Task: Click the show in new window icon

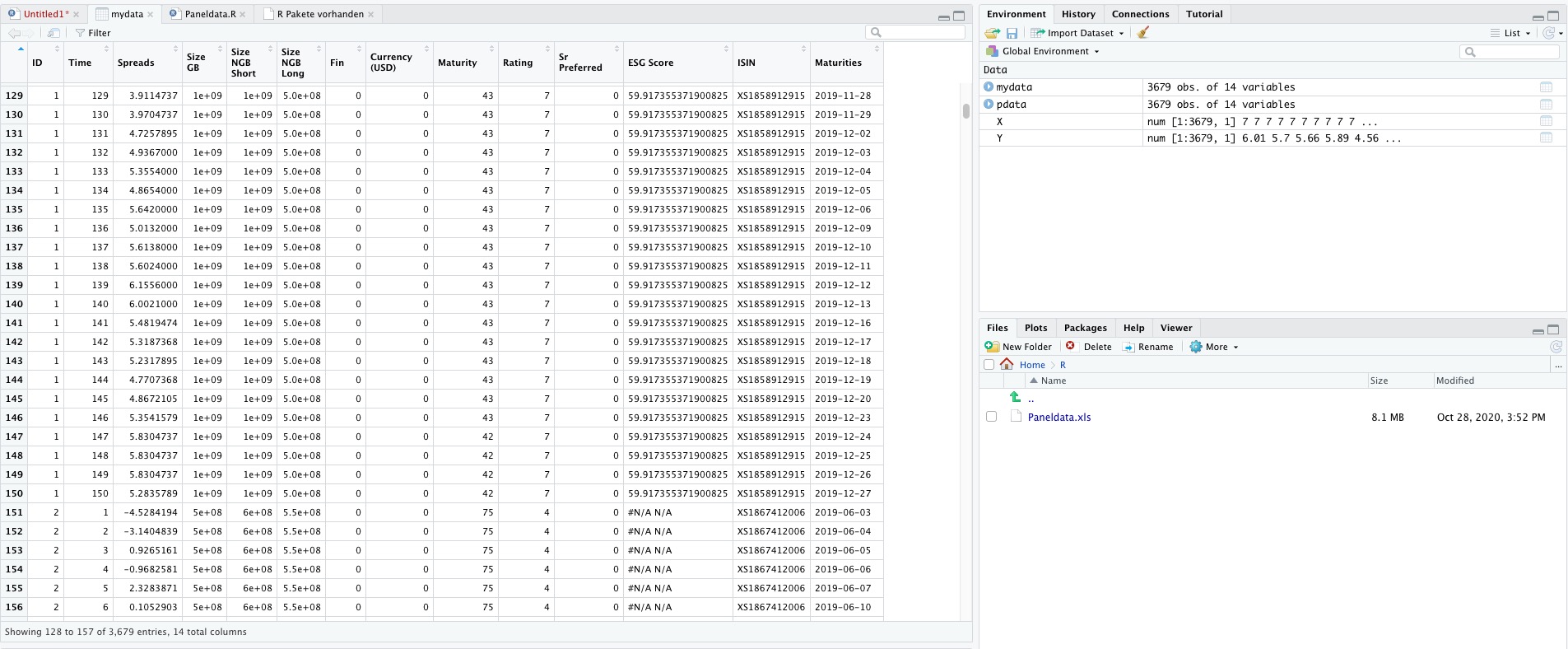Action: [x=54, y=33]
